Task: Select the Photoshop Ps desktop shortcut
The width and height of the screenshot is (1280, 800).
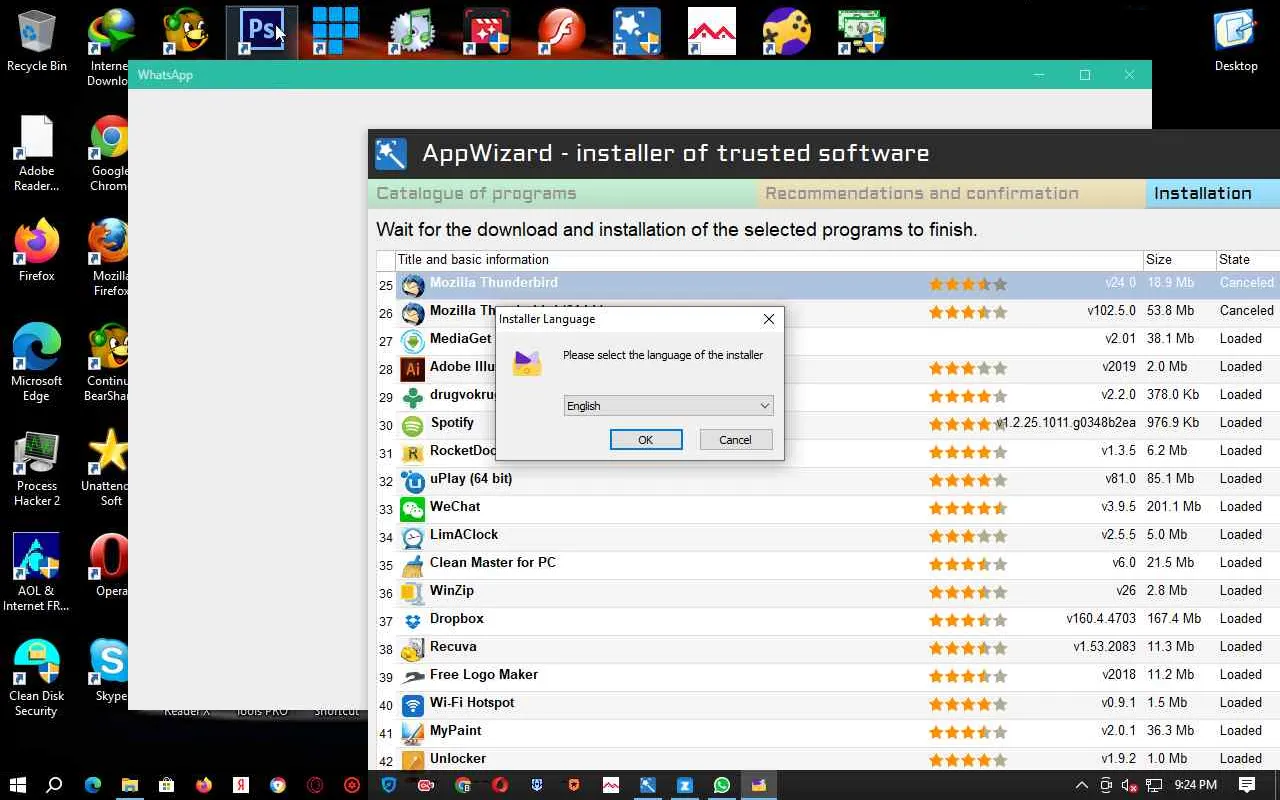Action: pos(261,32)
